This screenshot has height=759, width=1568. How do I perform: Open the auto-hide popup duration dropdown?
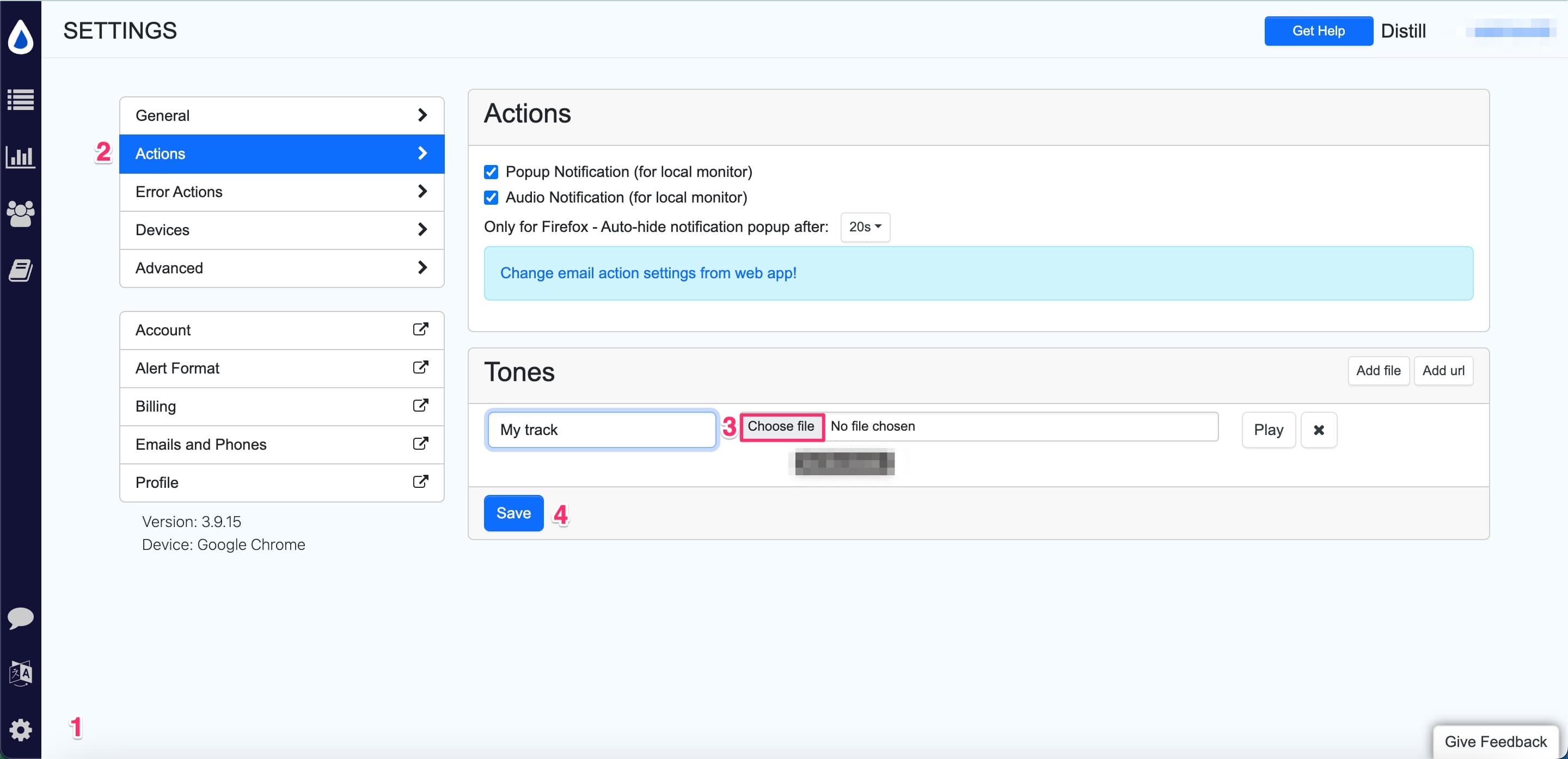click(865, 227)
